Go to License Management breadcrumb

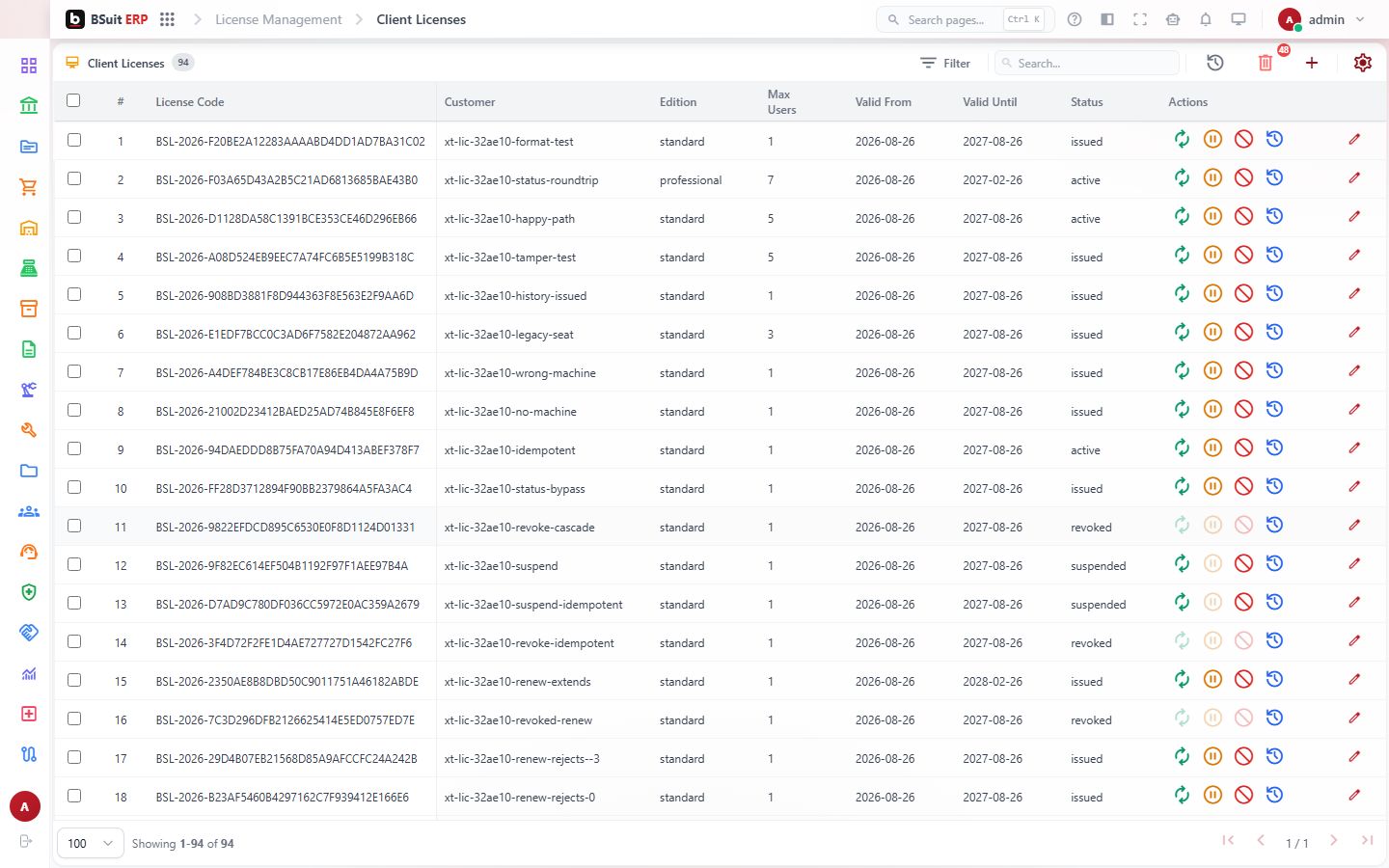(x=278, y=19)
